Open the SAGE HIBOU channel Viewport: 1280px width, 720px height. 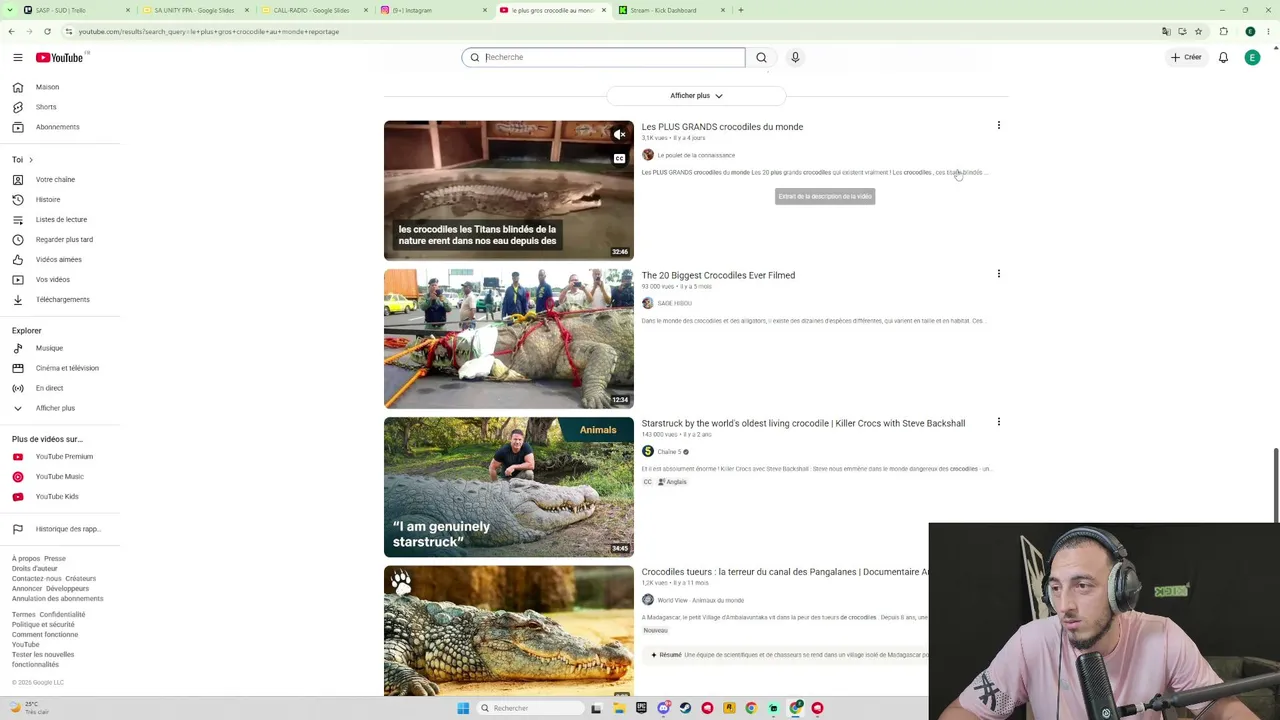[x=674, y=303]
